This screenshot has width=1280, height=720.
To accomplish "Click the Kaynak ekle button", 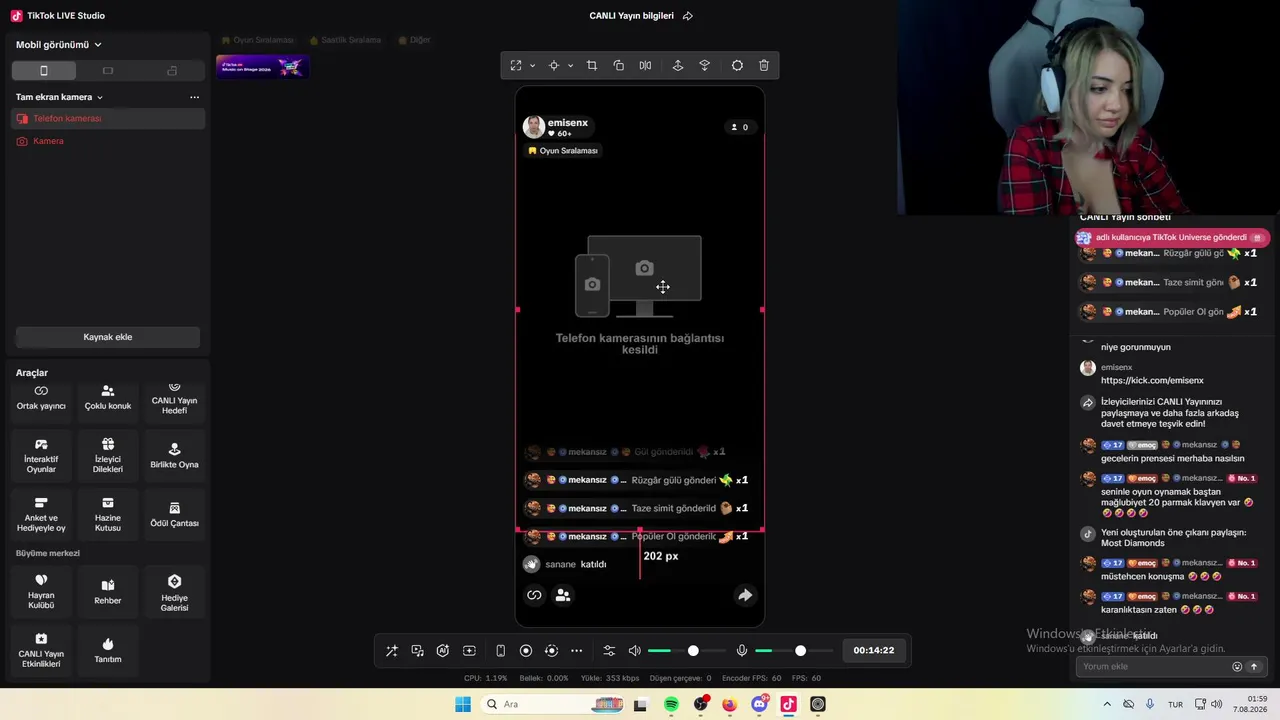I will (108, 337).
